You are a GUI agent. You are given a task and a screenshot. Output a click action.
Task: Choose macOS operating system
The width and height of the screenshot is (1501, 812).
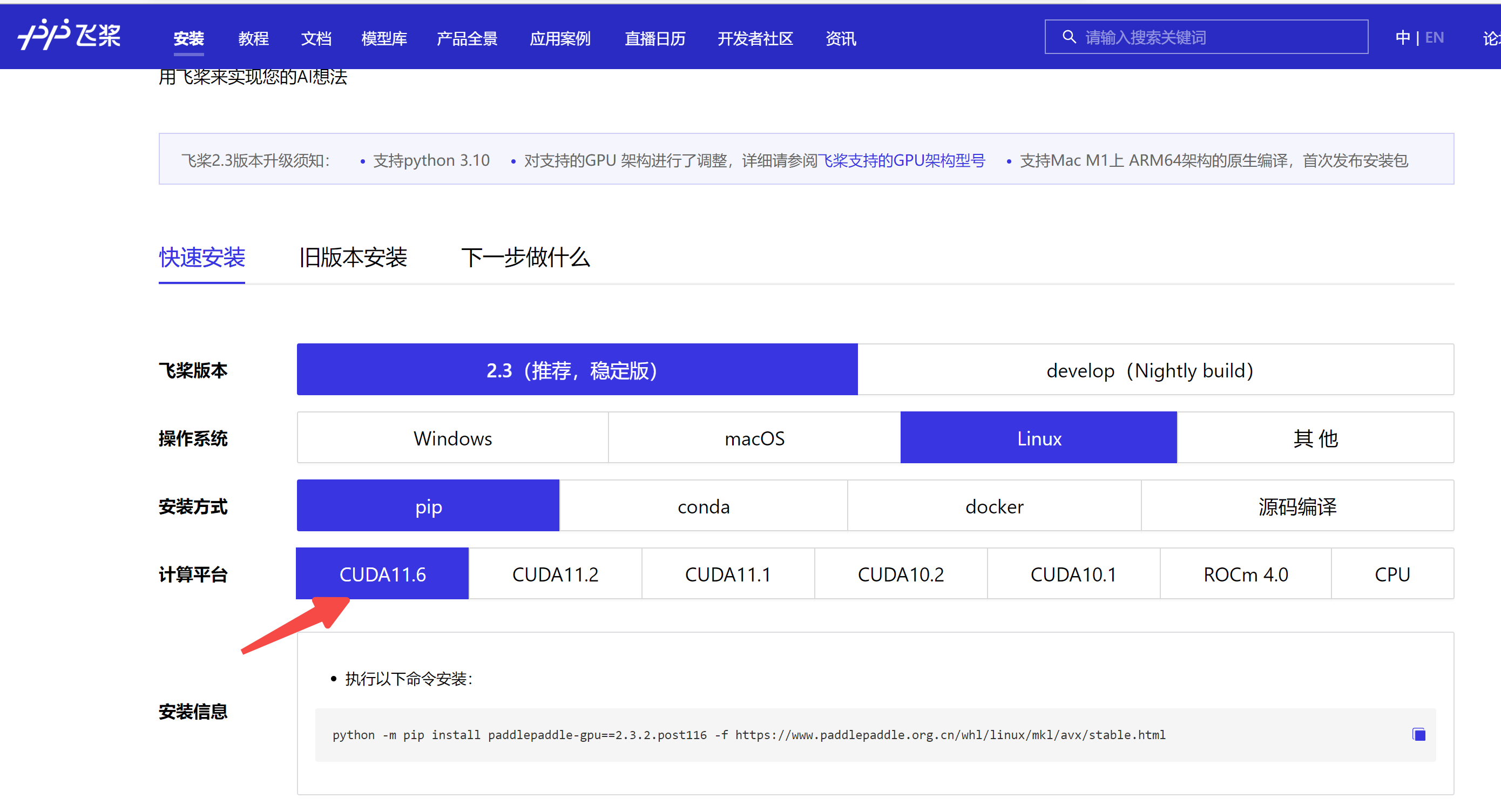(x=755, y=437)
